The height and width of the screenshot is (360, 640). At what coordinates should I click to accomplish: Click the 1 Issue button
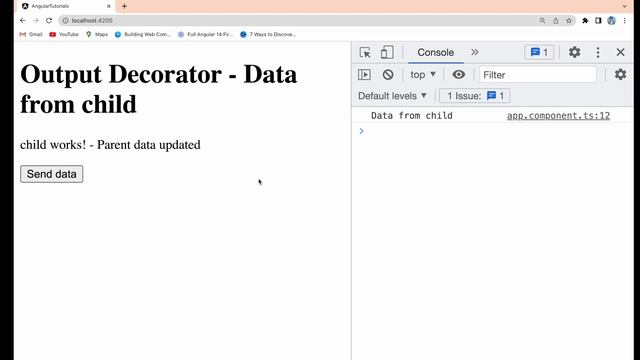point(475,96)
